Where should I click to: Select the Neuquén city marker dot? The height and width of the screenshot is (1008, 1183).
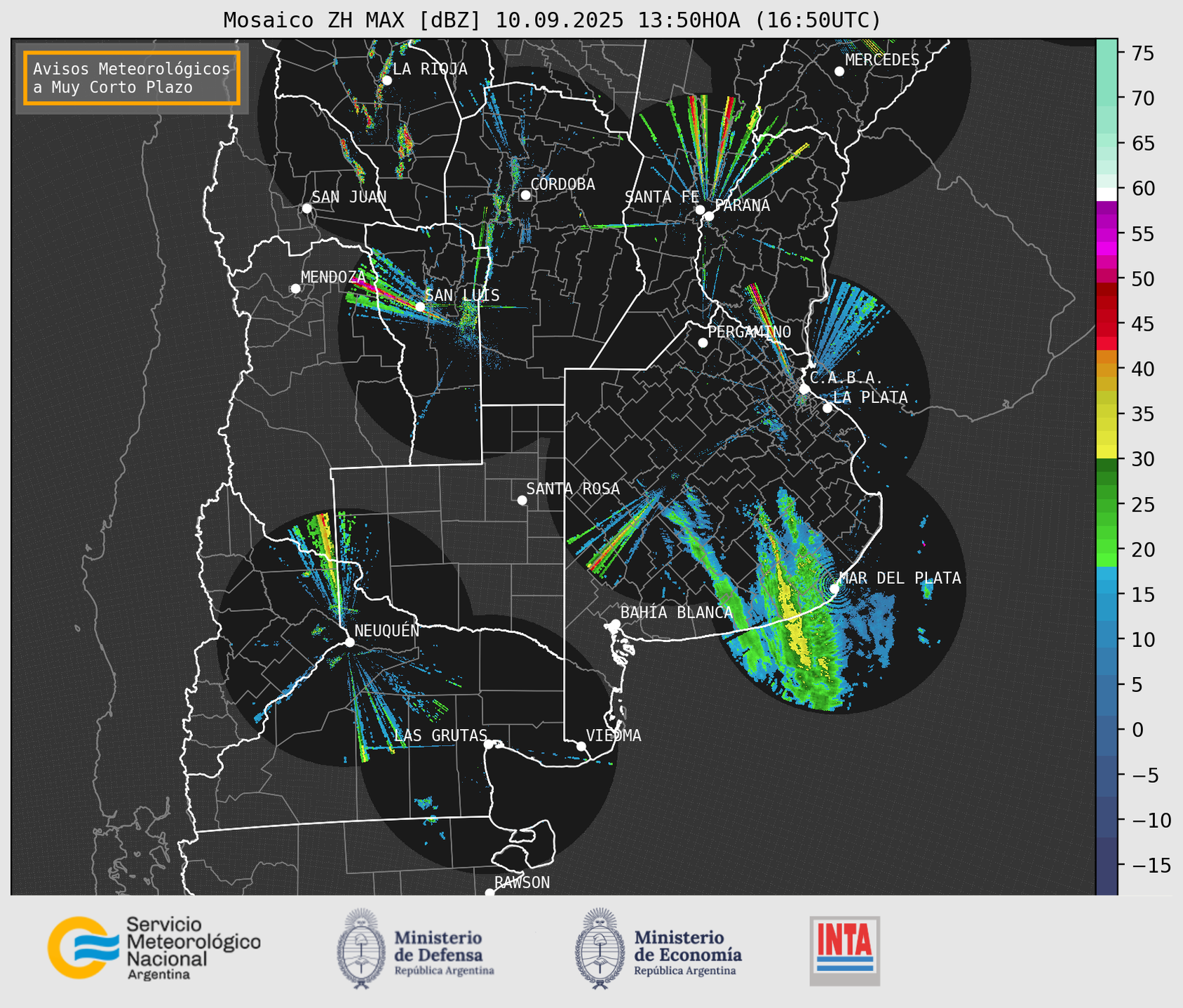tap(349, 642)
